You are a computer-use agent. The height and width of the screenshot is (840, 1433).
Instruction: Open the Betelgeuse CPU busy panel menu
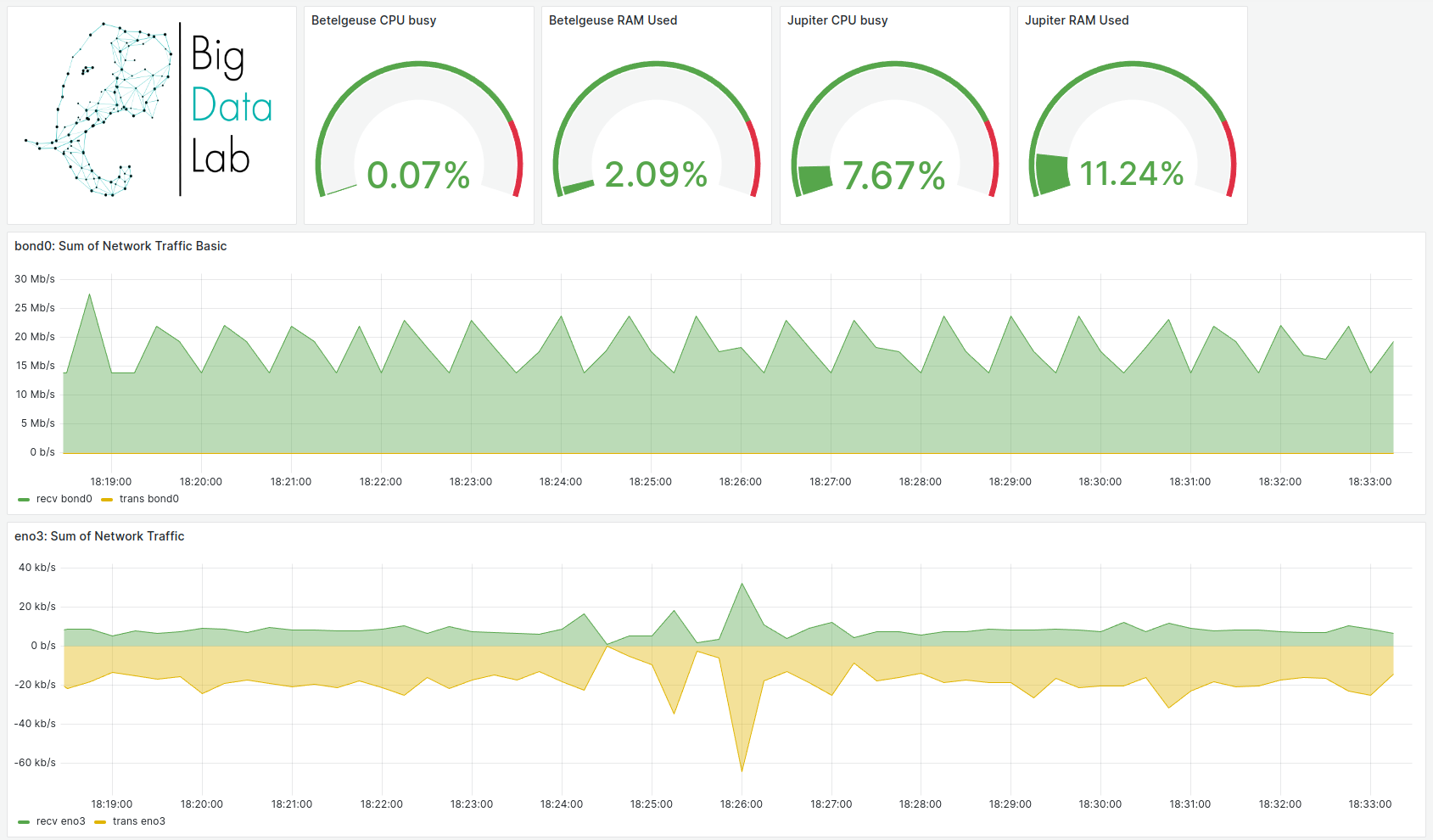(373, 20)
